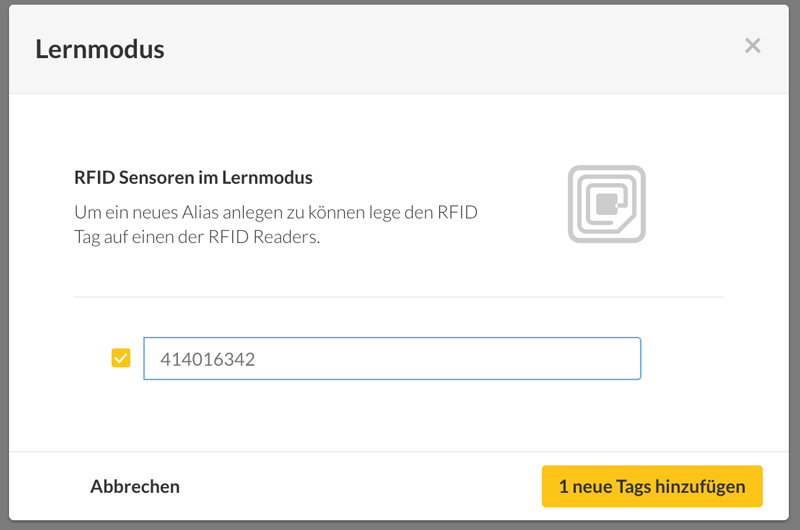Click the empty gray header bar area
The image size is (800, 530).
[450, 48]
